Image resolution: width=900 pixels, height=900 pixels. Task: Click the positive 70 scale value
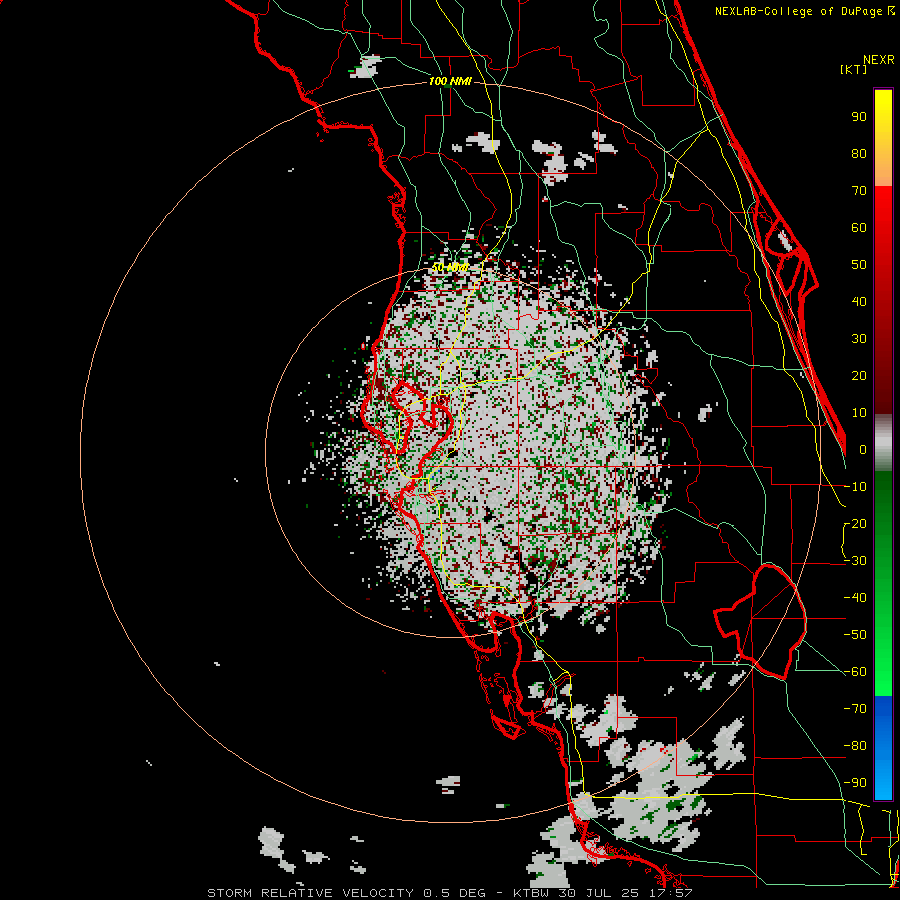click(x=859, y=191)
